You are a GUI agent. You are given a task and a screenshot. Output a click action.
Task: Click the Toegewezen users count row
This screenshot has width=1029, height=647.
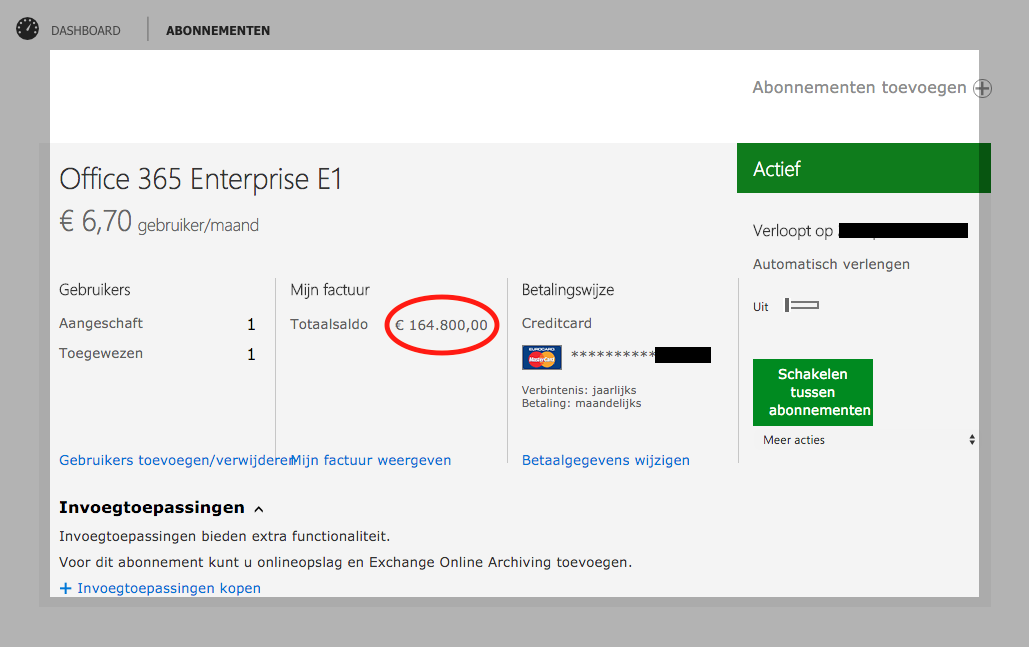click(158, 354)
